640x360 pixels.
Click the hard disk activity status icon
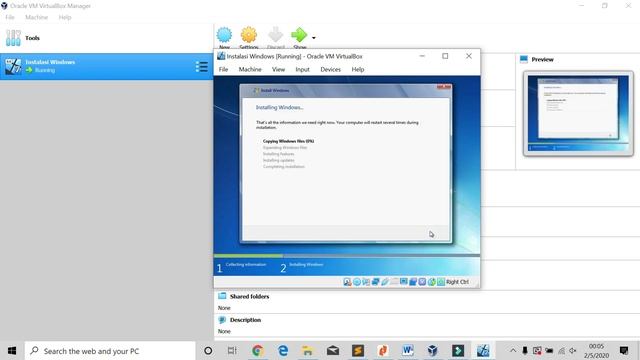coord(347,282)
